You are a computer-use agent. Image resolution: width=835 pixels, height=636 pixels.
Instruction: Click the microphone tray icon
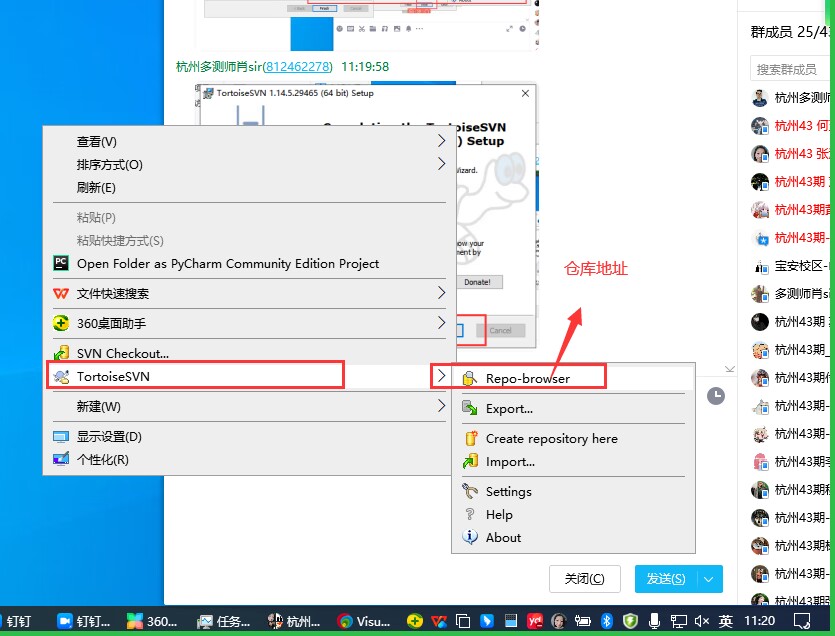click(654, 621)
